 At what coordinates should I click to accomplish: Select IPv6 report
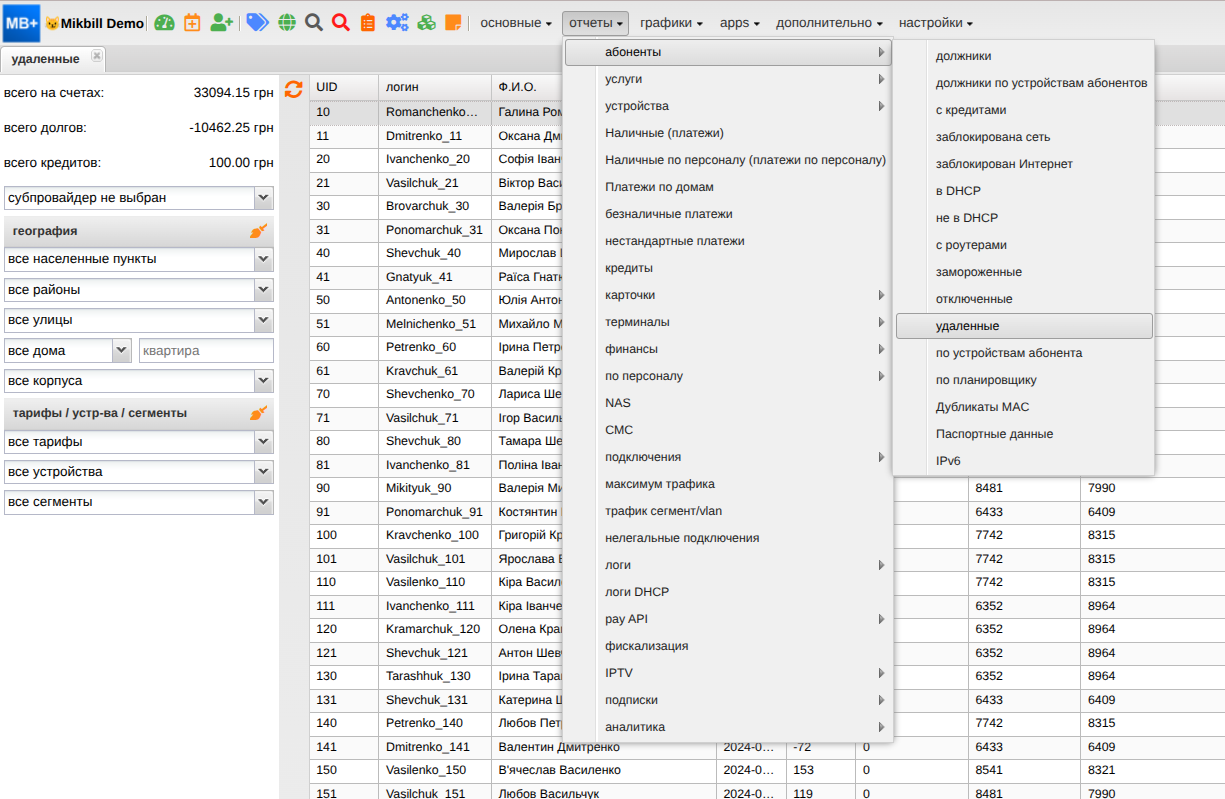point(1024,461)
